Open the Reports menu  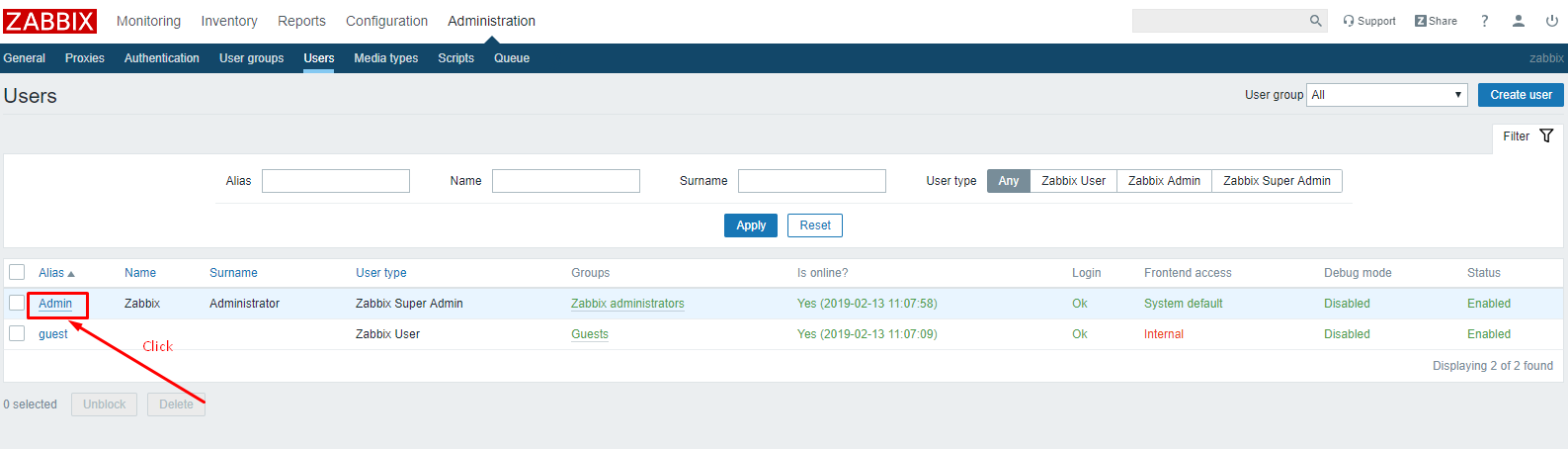coord(301,21)
